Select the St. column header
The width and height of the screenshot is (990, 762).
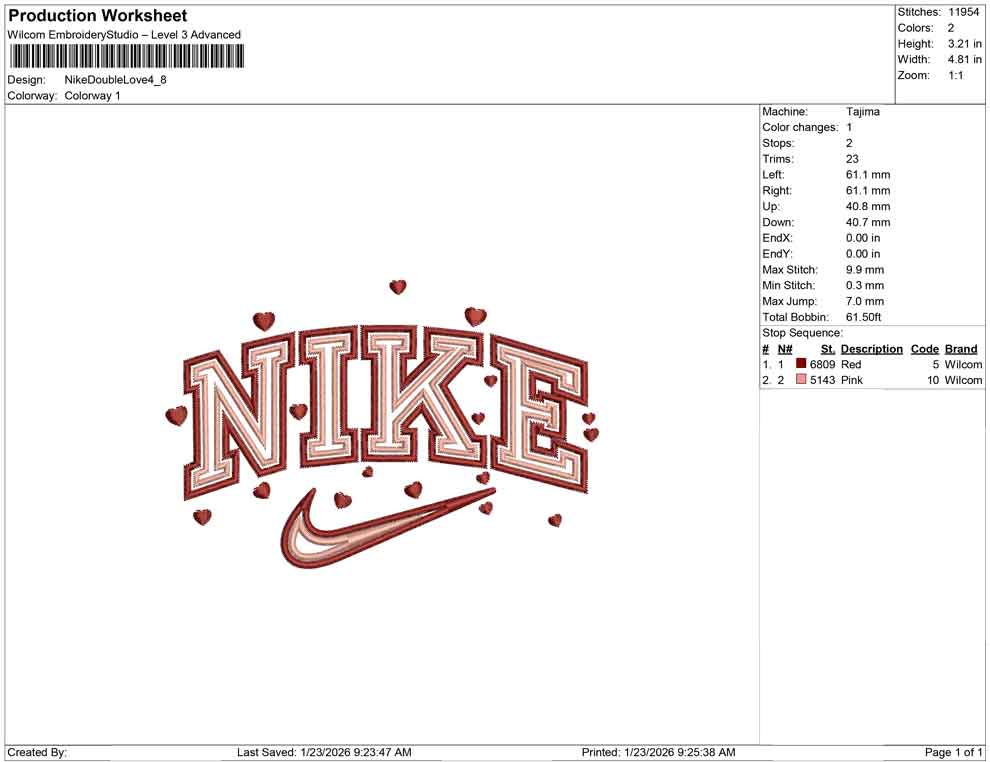click(826, 348)
